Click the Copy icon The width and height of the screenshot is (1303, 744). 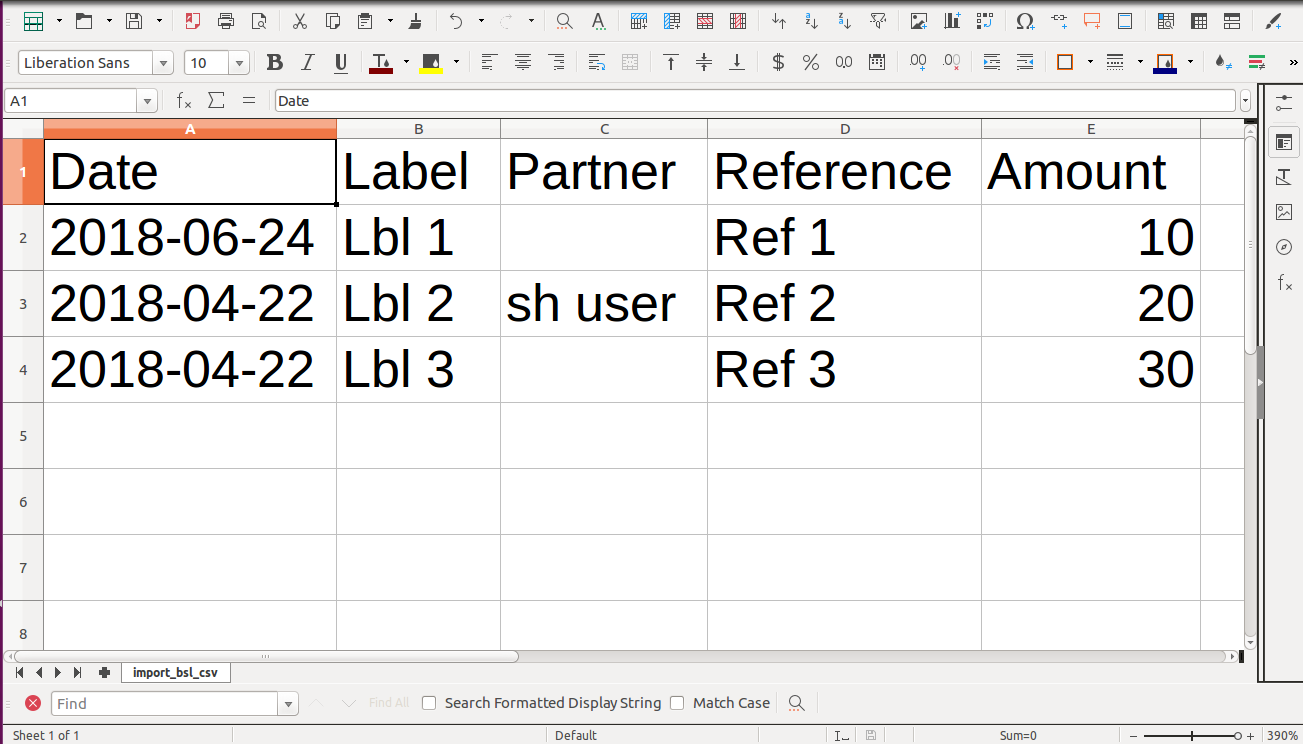click(x=333, y=20)
